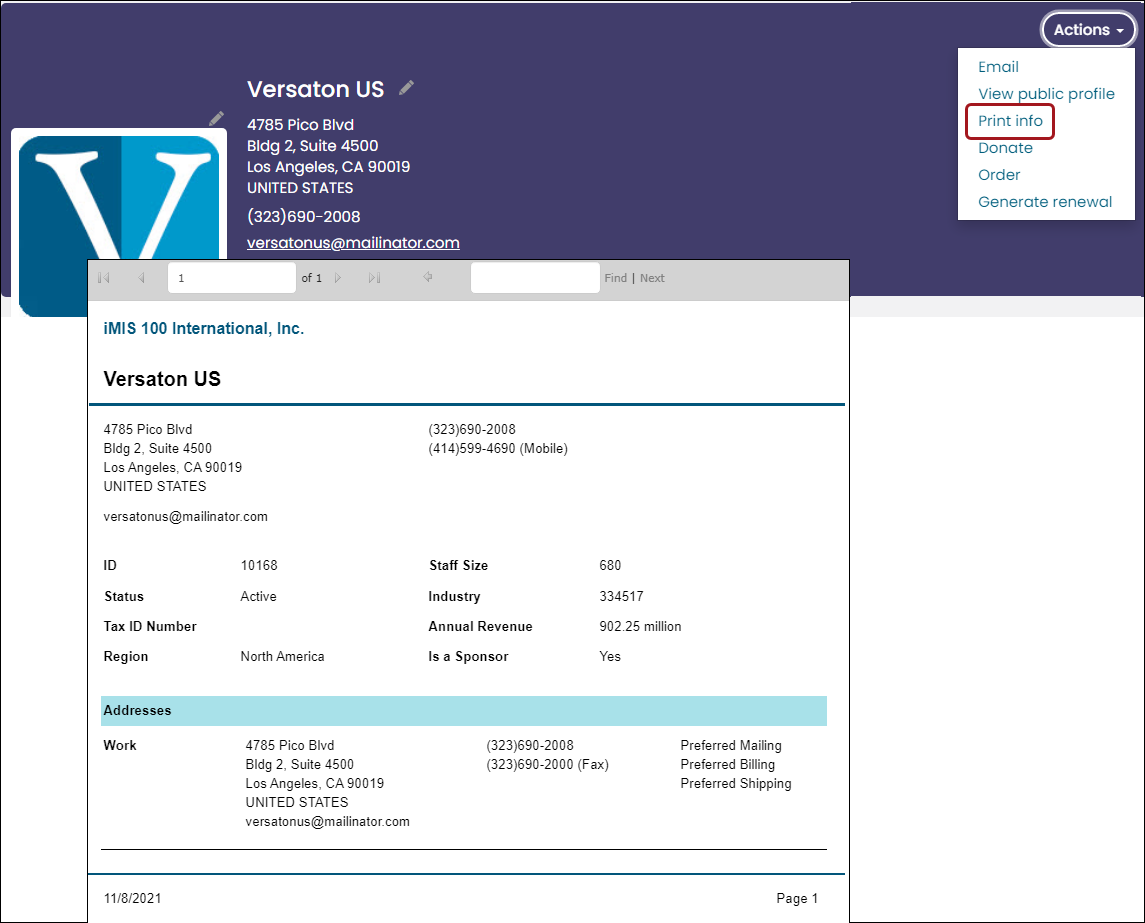
Task: Select the Region value North America
Action: tap(283, 656)
